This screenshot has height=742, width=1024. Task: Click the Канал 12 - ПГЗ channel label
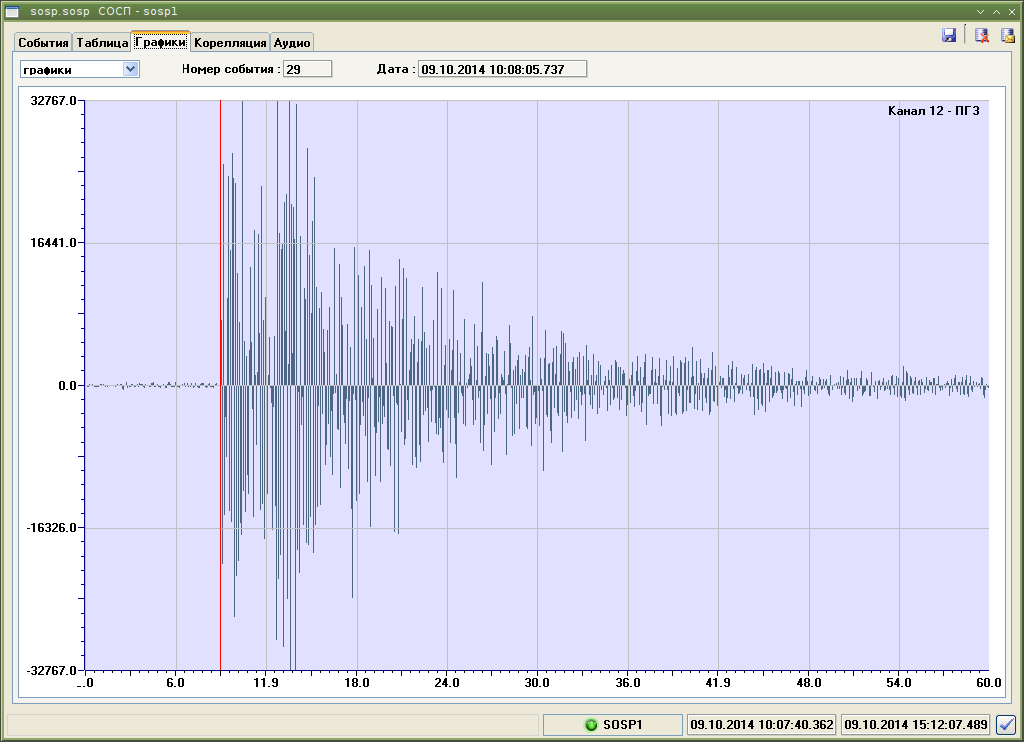pos(932,111)
